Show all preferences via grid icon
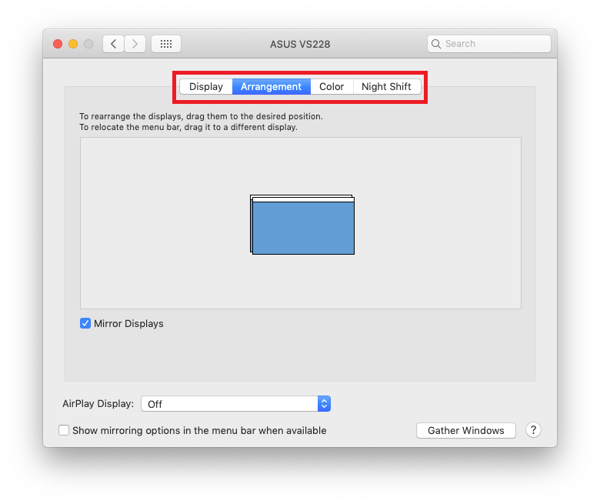Viewport: 600px width, 504px height. [166, 44]
